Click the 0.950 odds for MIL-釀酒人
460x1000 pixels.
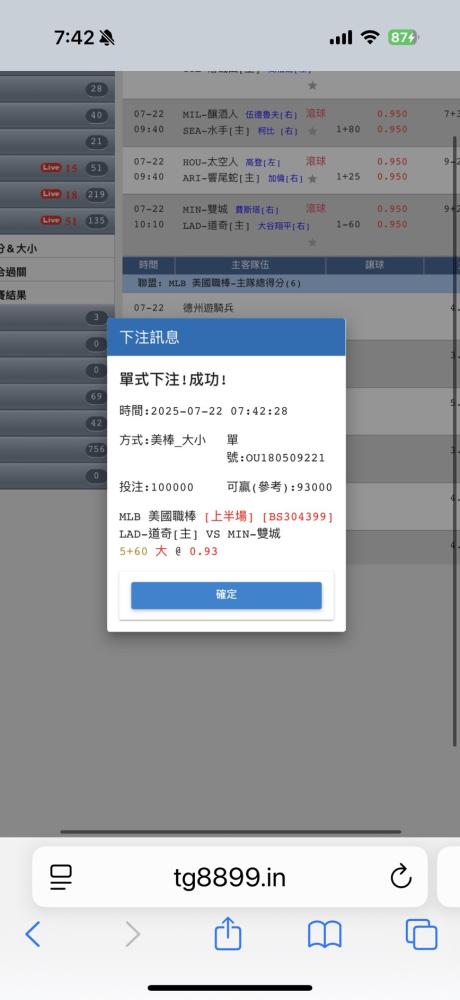(x=392, y=114)
